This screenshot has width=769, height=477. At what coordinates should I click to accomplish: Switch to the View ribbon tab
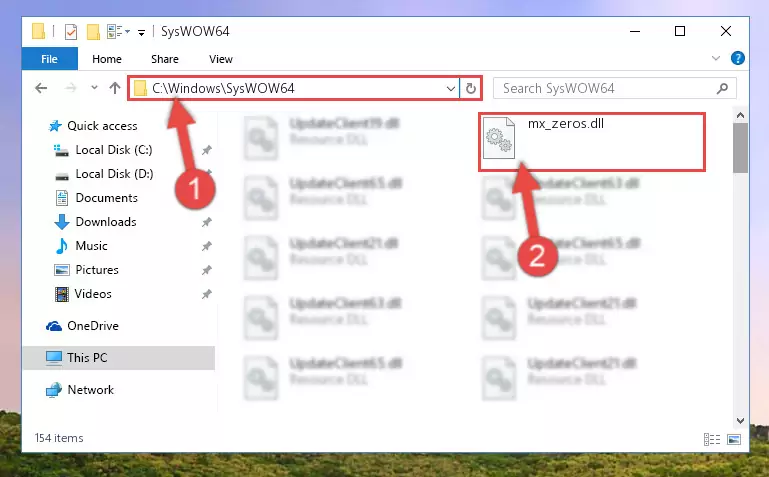point(221,59)
